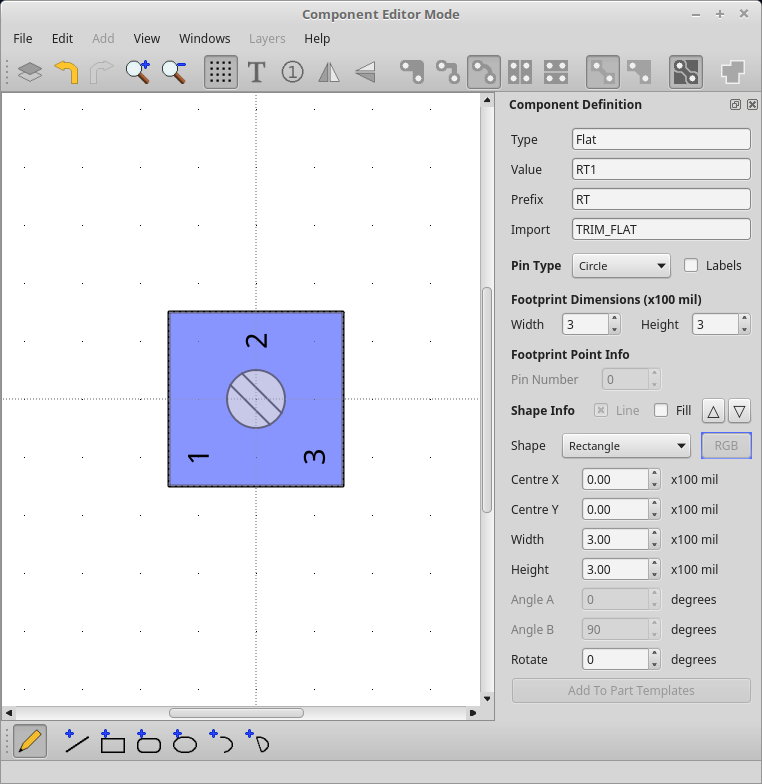Undo with the yellow arrow icon

coord(66,72)
